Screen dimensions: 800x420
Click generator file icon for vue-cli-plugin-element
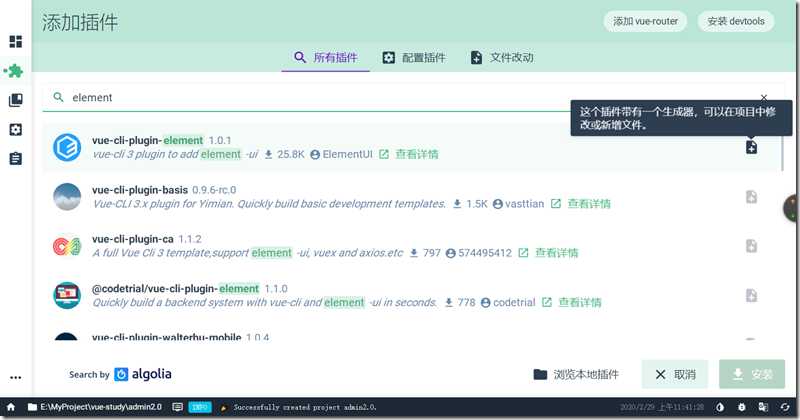751,147
